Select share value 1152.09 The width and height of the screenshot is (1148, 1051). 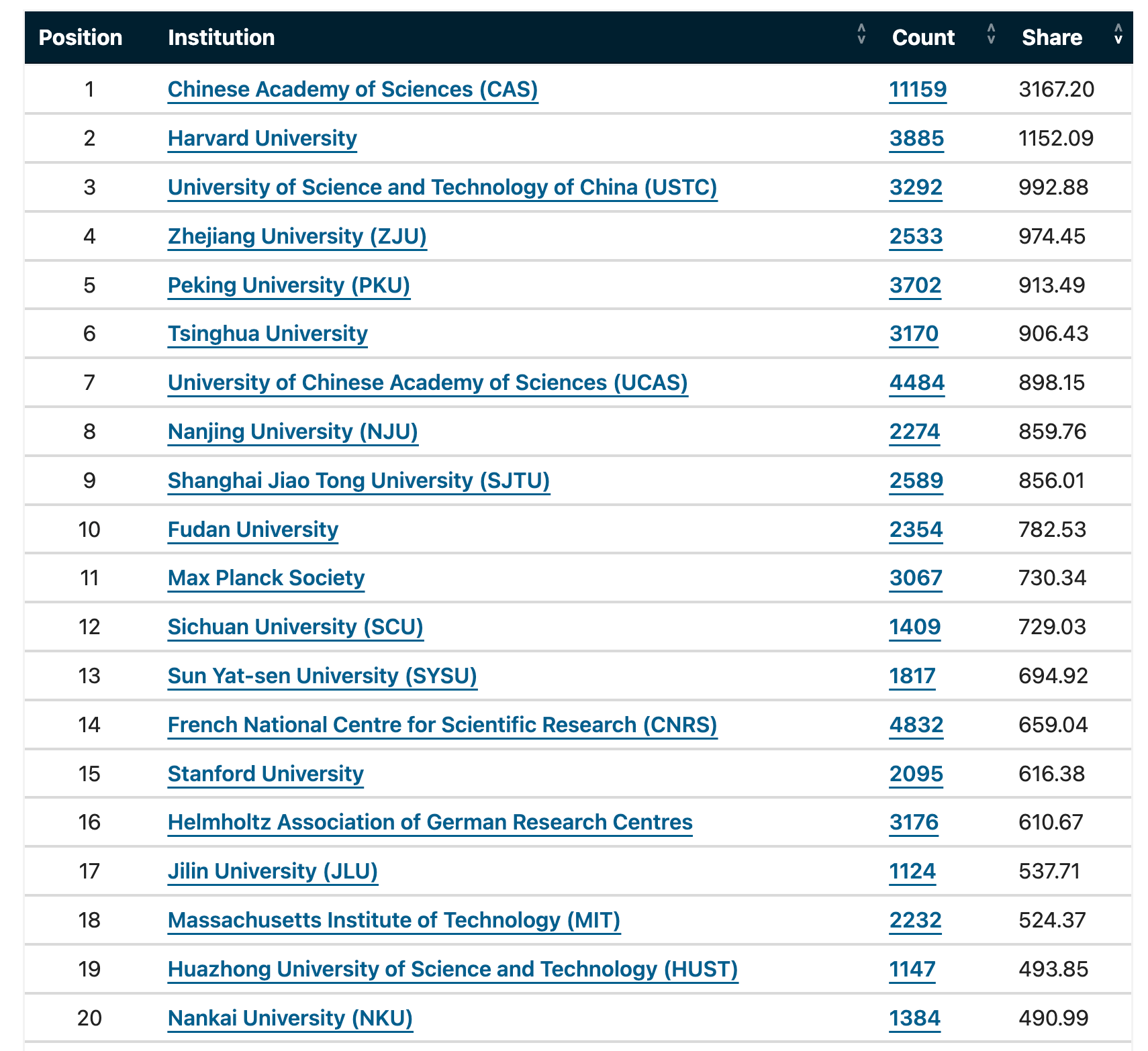tap(1056, 138)
